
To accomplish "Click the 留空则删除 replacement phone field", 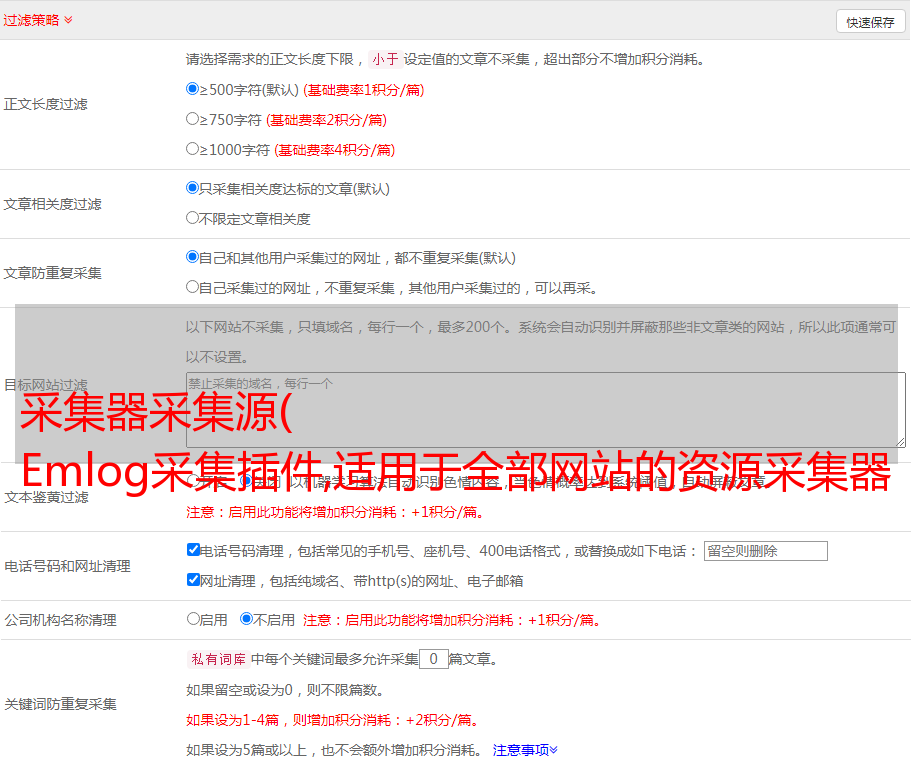I will 765,551.
